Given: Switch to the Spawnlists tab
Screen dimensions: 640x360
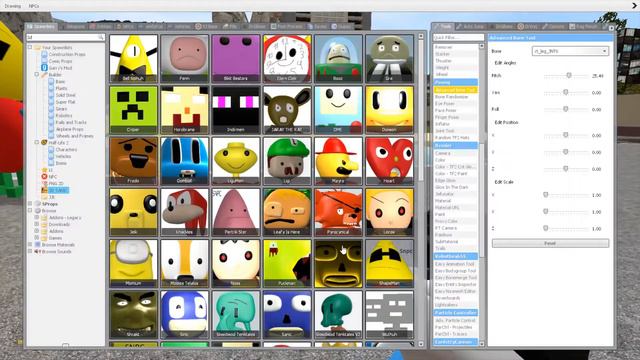Looking at the screenshot, I should click(41, 27).
